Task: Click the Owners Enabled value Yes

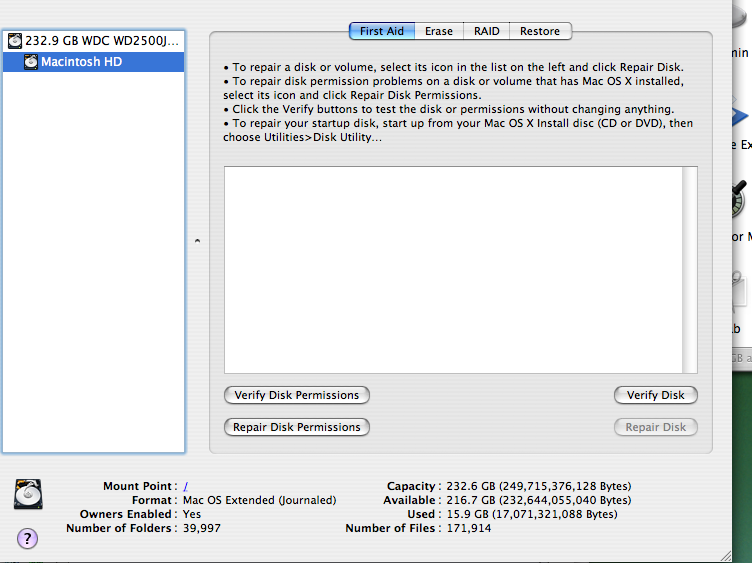Action: tap(192, 514)
